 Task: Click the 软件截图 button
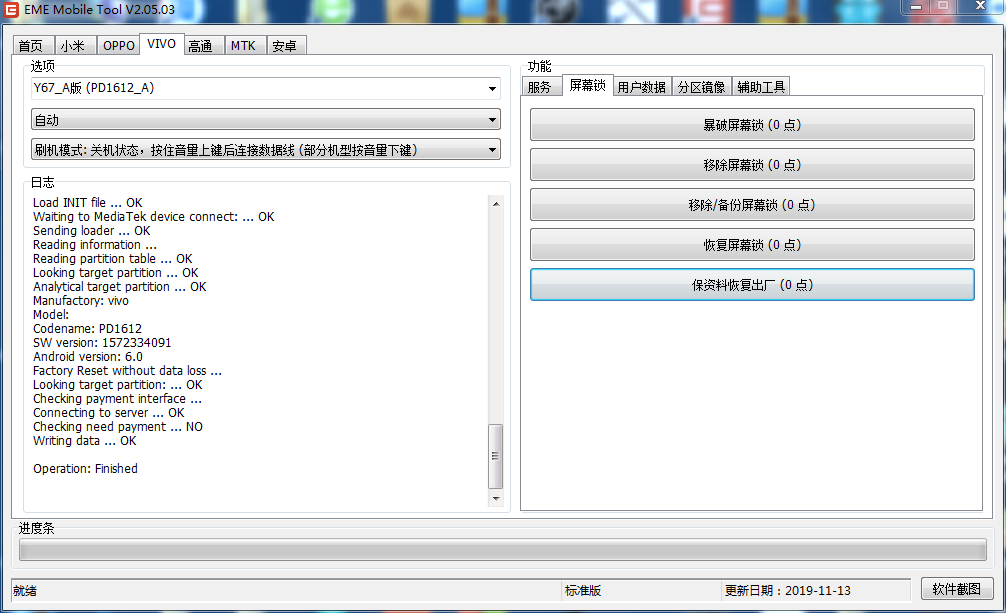pos(957,589)
